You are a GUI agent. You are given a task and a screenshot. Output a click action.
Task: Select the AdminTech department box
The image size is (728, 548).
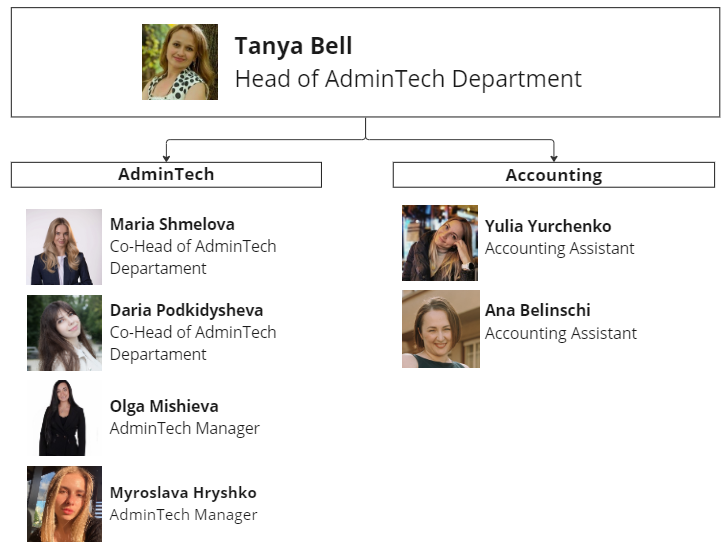click(x=166, y=174)
